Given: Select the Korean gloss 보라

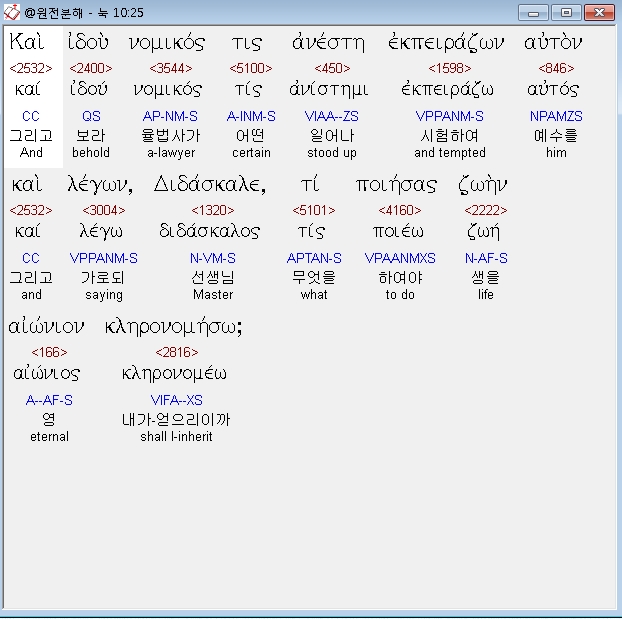Looking at the screenshot, I should point(91,136).
